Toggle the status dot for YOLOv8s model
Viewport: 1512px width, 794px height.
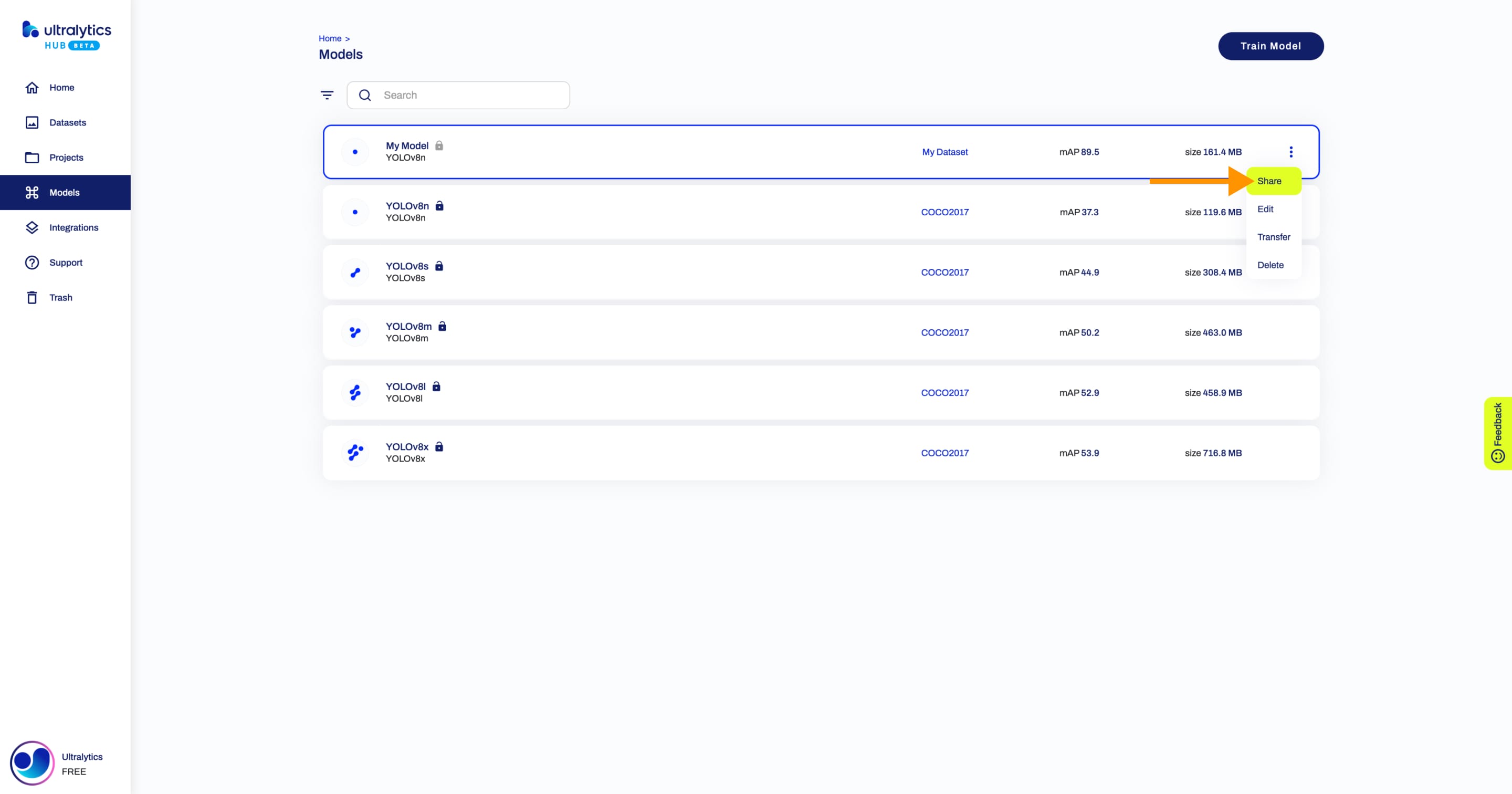(x=354, y=272)
